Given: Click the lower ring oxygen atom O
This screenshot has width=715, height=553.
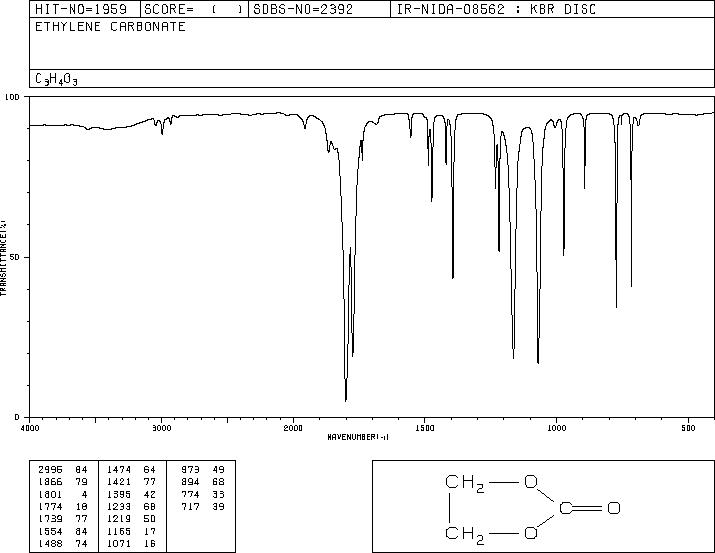Looking at the screenshot, I should pos(531,532).
